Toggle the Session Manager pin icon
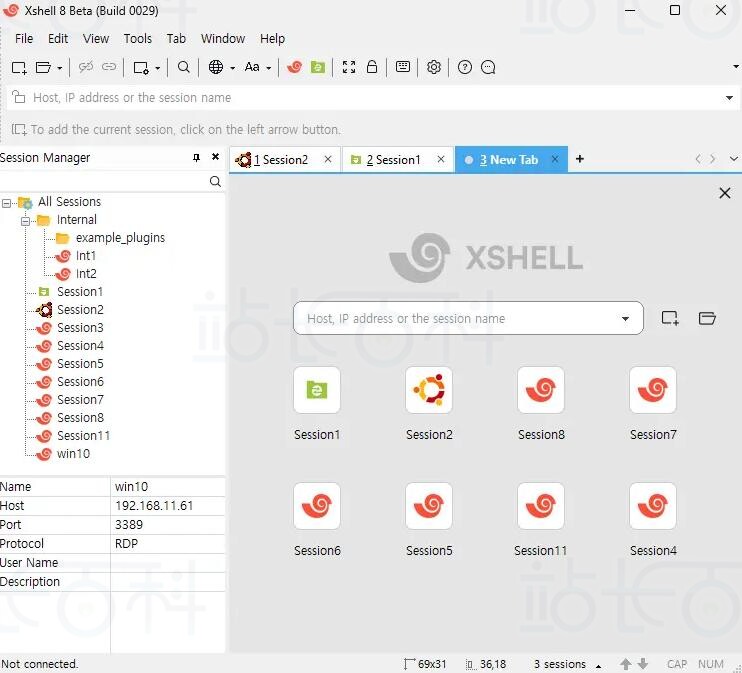Image resolution: width=742 pixels, height=673 pixels. (x=196, y=158)
